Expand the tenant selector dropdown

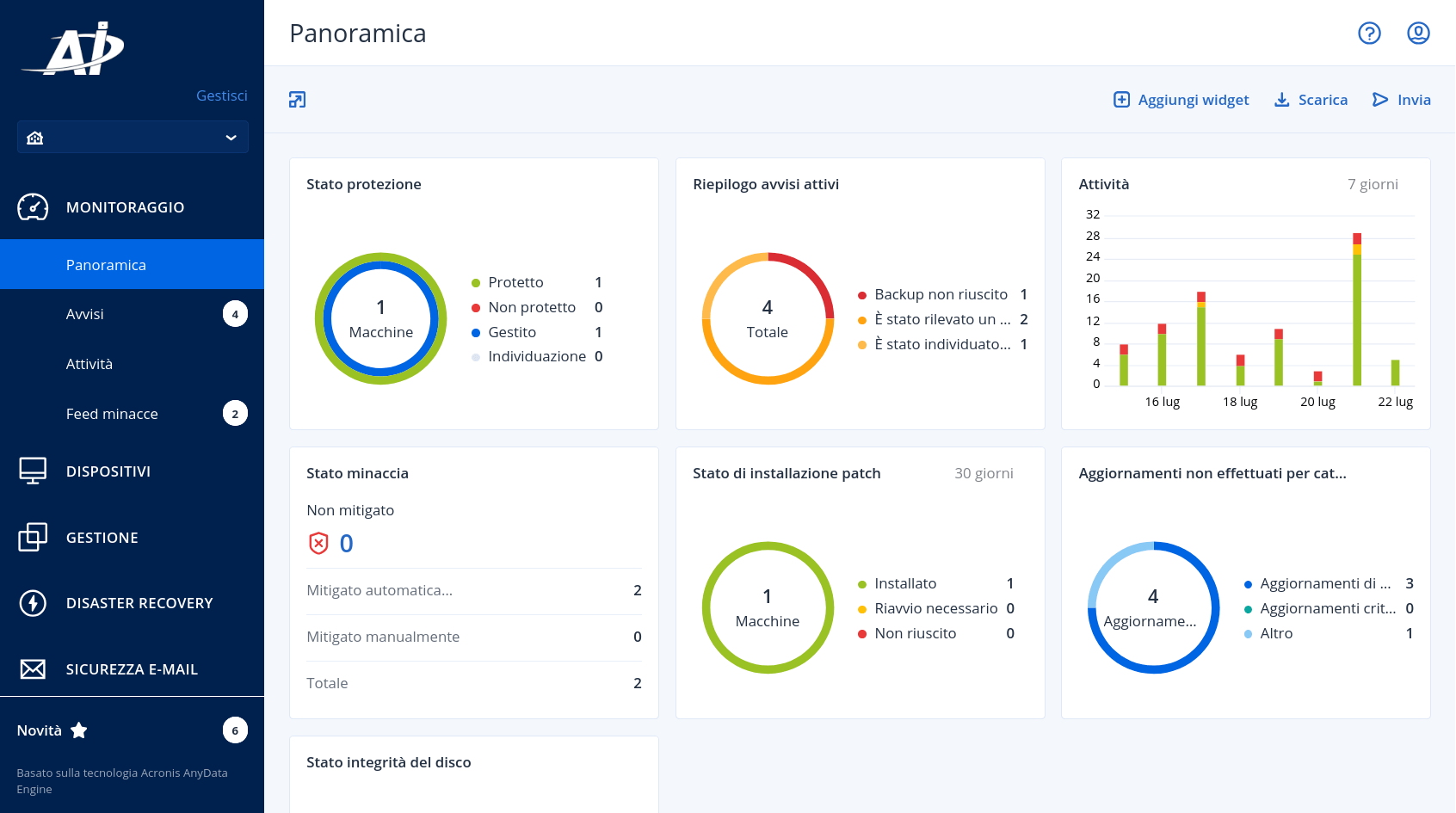[x=133, y=138]
